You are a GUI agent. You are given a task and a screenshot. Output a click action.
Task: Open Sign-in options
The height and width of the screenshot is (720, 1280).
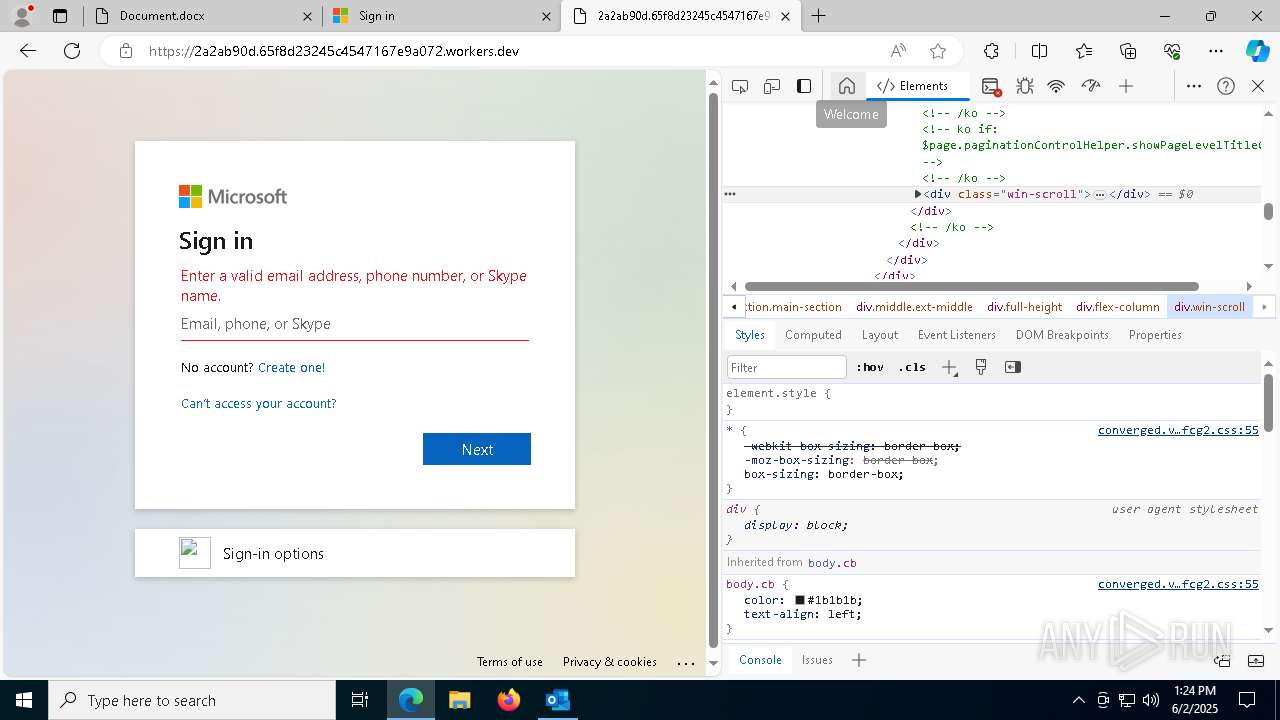point(355,553)
